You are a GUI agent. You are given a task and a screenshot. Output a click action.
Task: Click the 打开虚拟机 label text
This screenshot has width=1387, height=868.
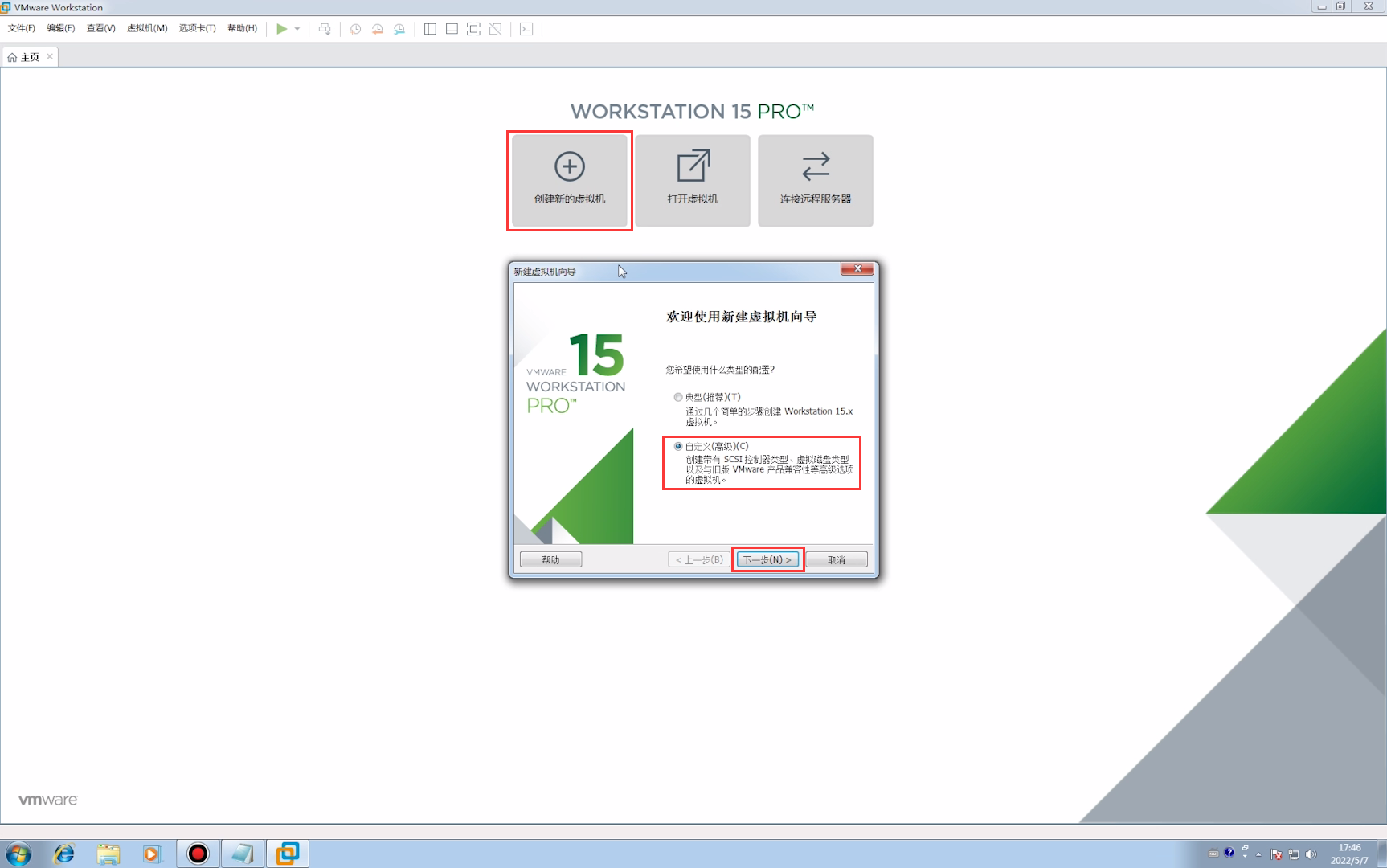pos(693,199)
